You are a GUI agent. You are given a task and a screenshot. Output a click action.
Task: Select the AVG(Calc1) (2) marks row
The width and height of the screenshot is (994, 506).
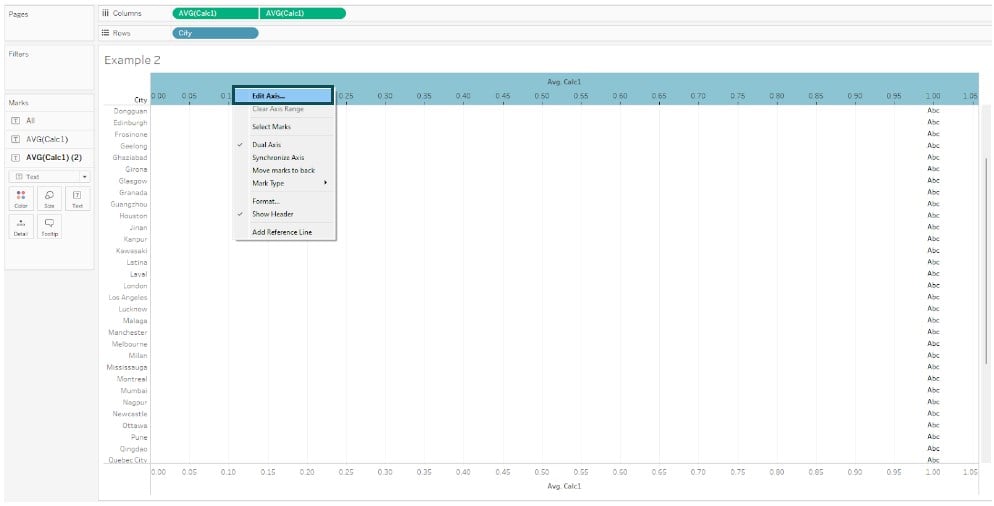click(x=49, y=157)
